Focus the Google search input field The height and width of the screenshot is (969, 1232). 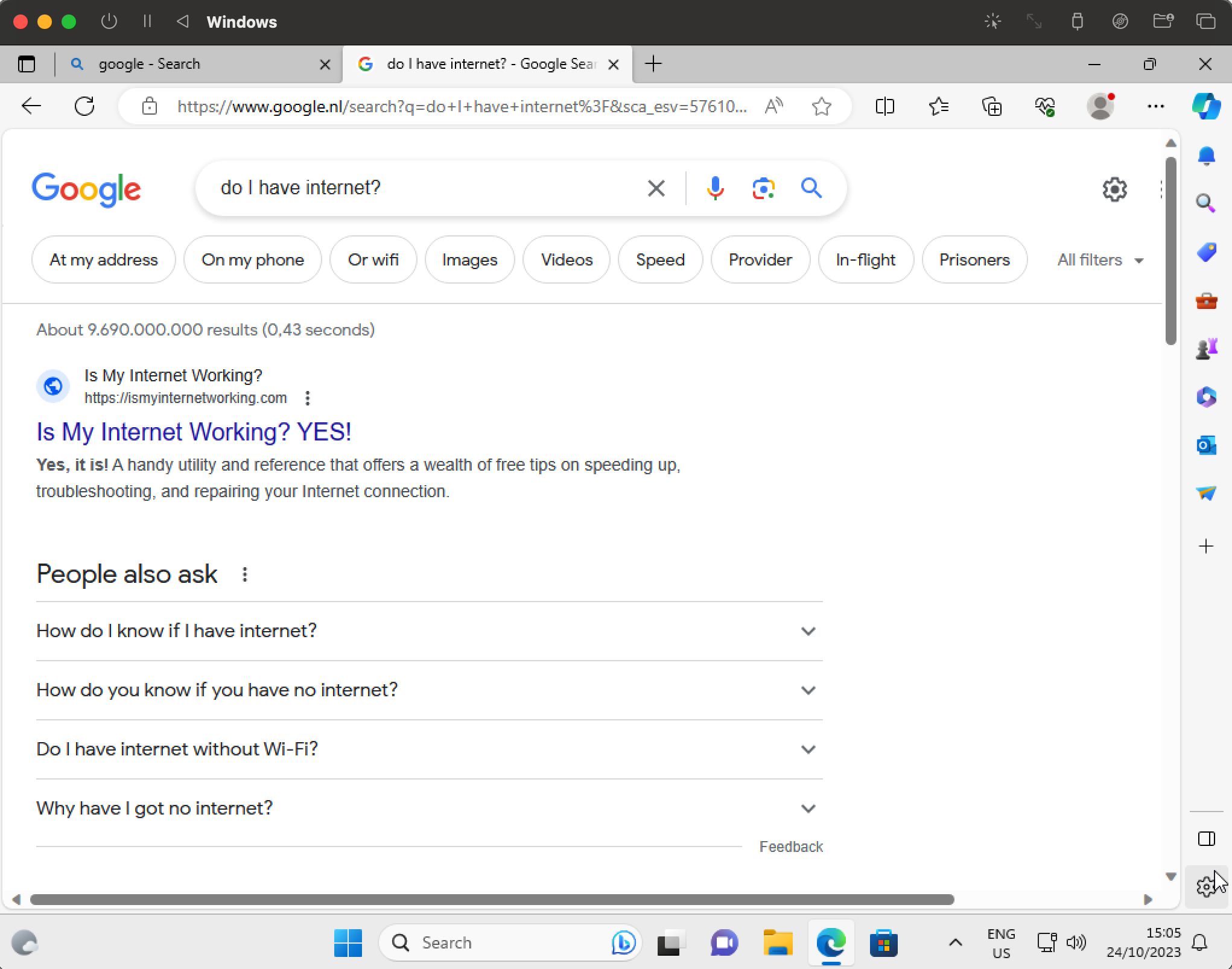[x=425, y=188]
